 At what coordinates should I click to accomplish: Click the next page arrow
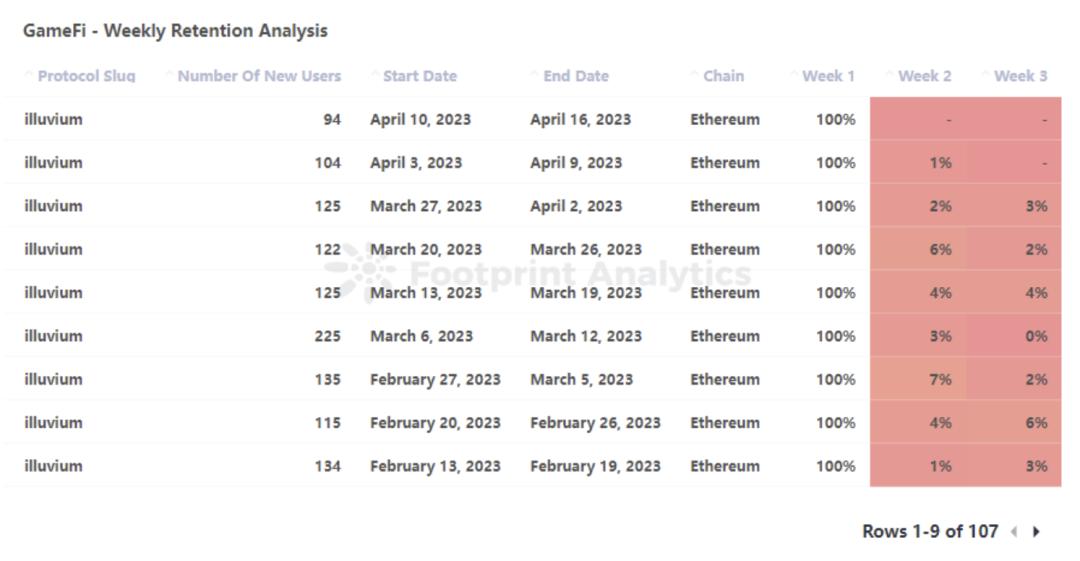(x=1036, y=532)
